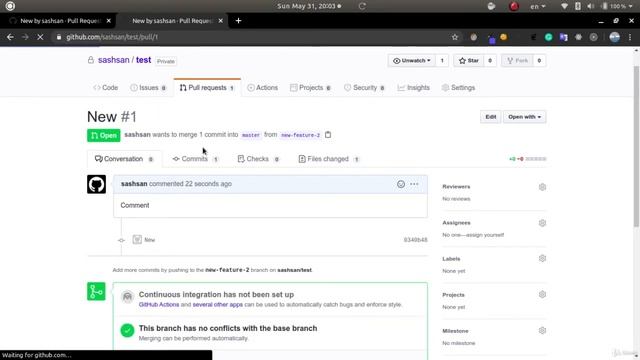Screen dimensions: 640x360
Task: Open the Wi-Fi network indicator
Action: (564, 6)
